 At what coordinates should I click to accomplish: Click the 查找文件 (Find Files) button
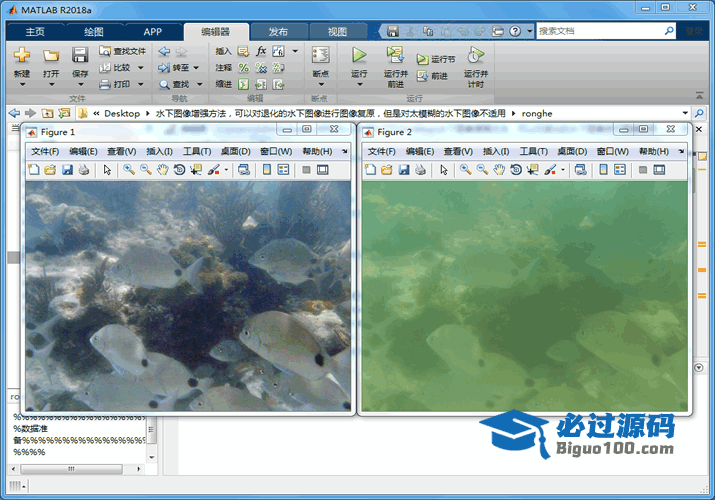(x=123, y=51)
